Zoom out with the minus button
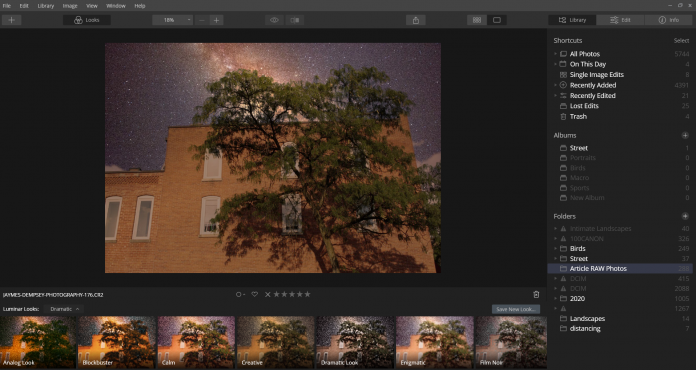Viewport: 696px width, 370px height. pyautogui.click(x=202, y=20)
